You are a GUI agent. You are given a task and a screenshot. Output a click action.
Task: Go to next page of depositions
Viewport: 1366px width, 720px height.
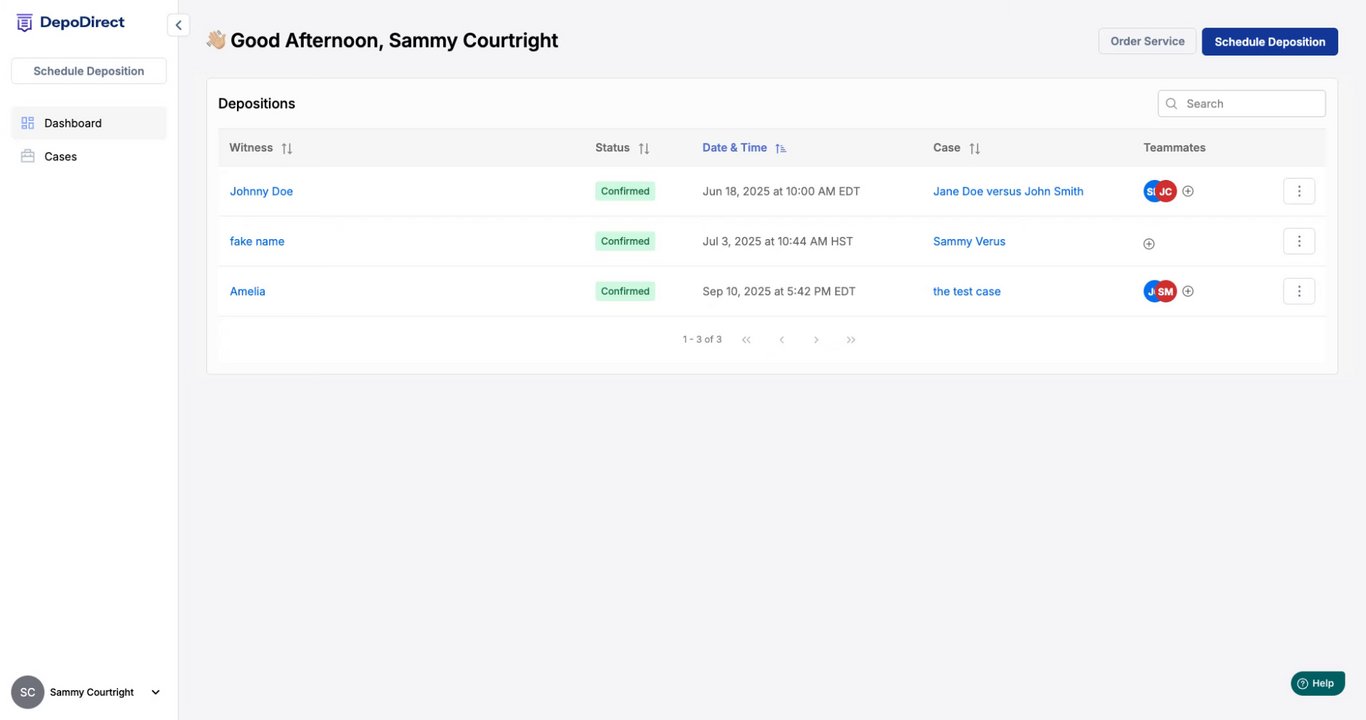tap(816, 340)
